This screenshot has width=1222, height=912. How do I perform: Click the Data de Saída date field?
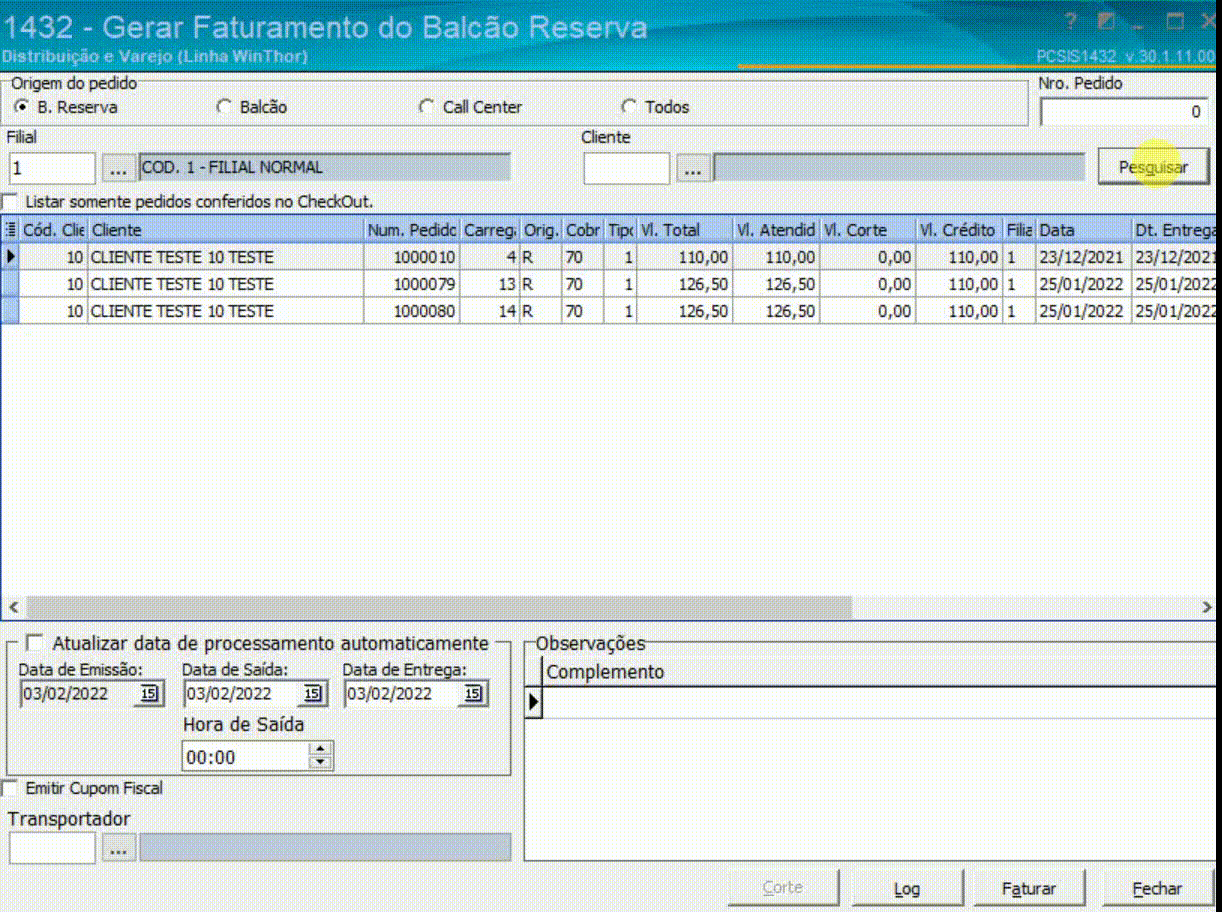(240, 694)
